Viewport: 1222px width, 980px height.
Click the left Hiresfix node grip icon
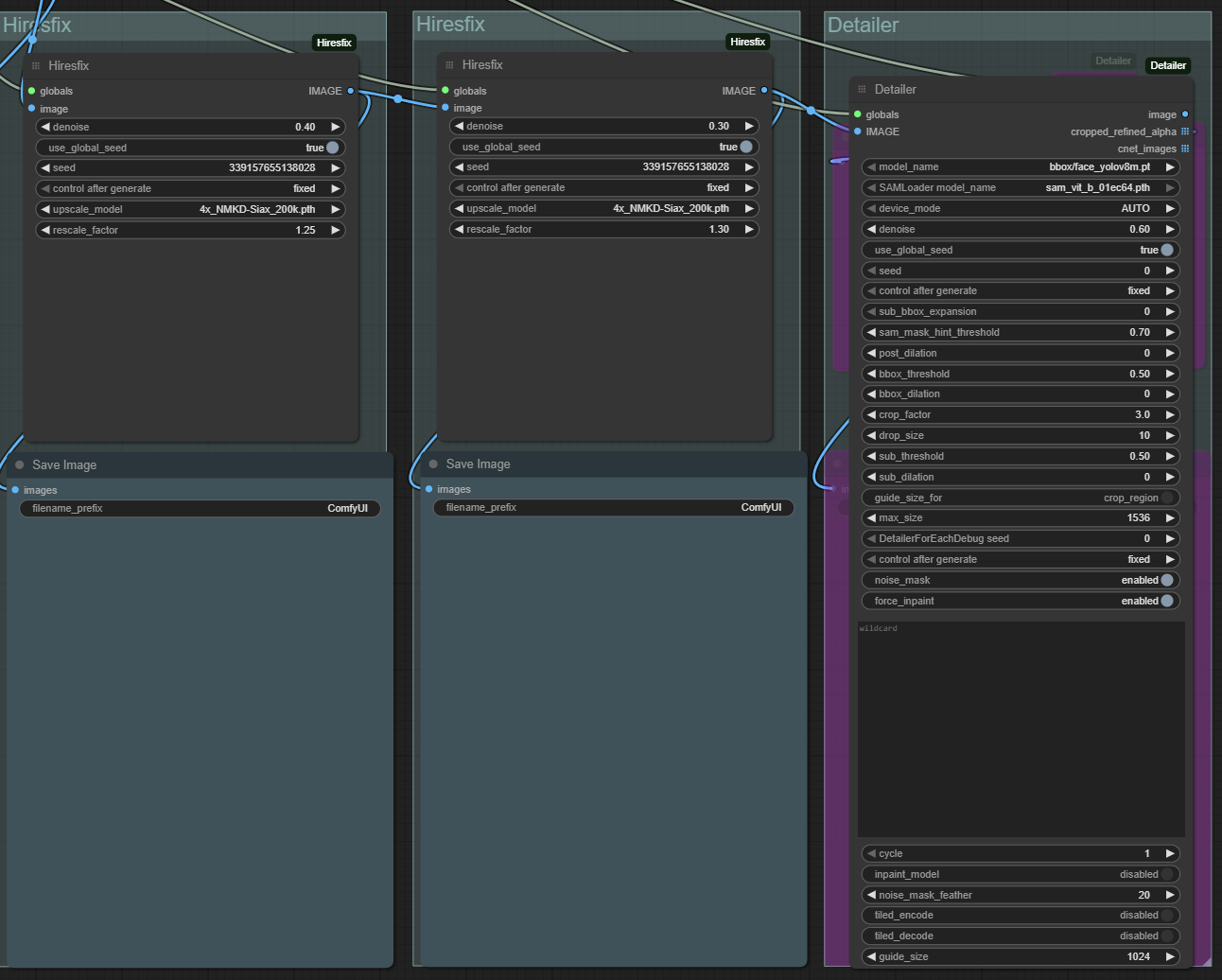(x=36, y=65)
